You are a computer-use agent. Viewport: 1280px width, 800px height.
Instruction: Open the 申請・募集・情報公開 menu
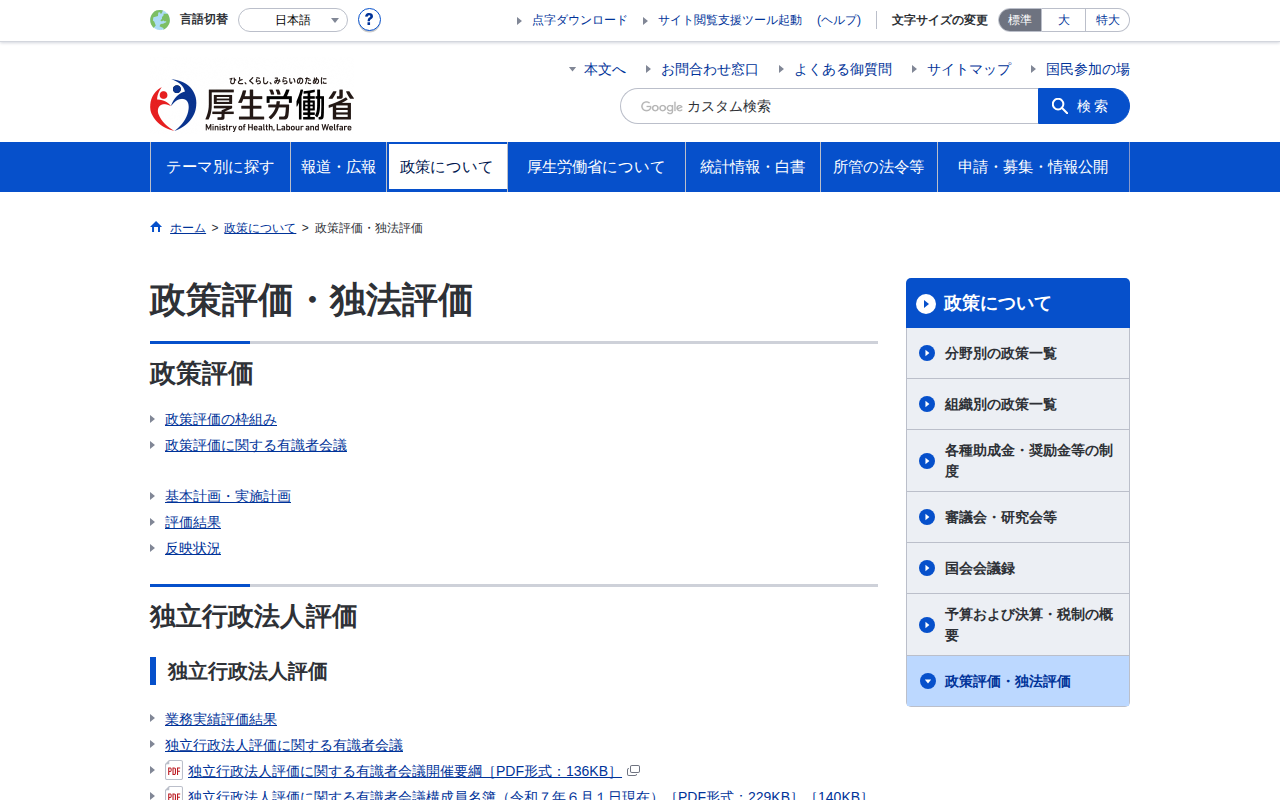(x=1033, y=167)
